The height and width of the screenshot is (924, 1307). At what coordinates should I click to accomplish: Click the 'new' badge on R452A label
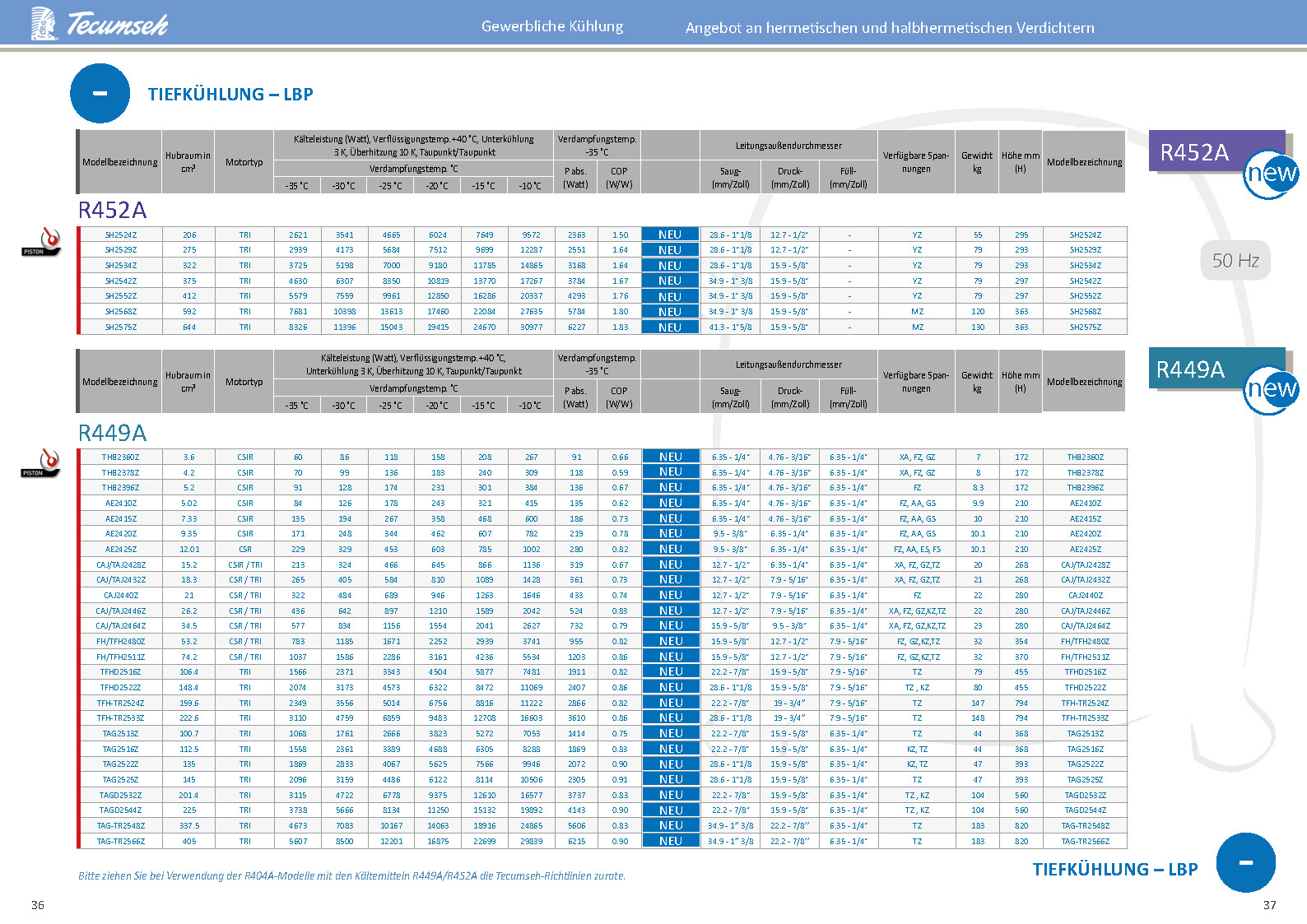(1271, 174)
